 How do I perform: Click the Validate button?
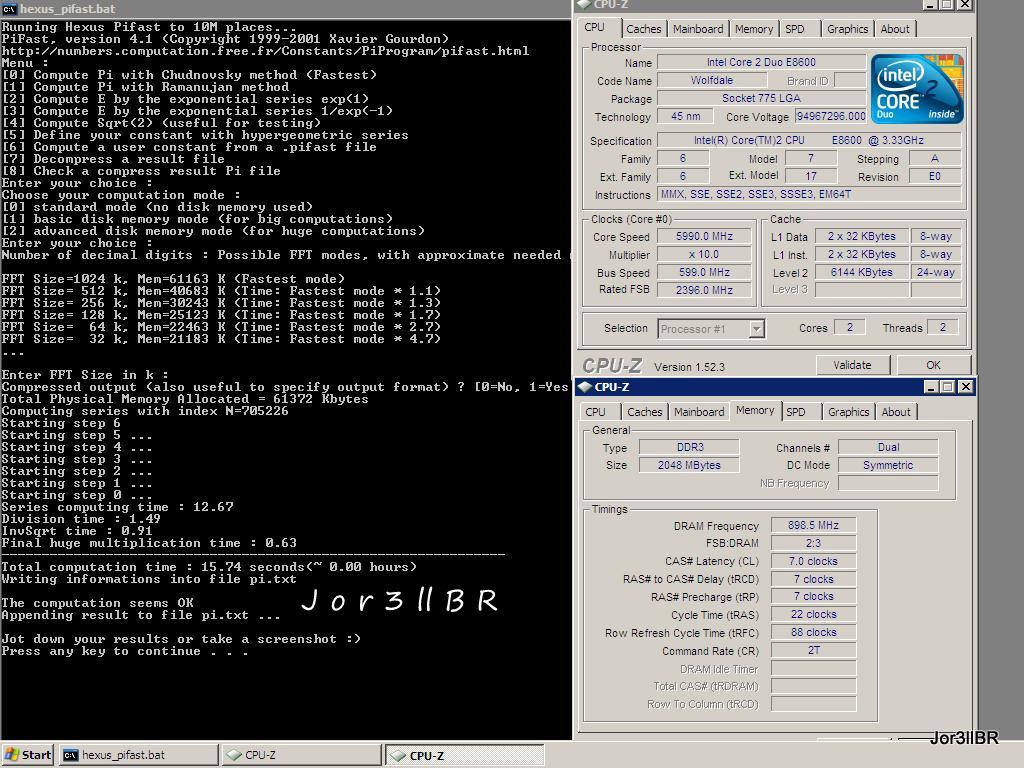(x=852, y=365)
